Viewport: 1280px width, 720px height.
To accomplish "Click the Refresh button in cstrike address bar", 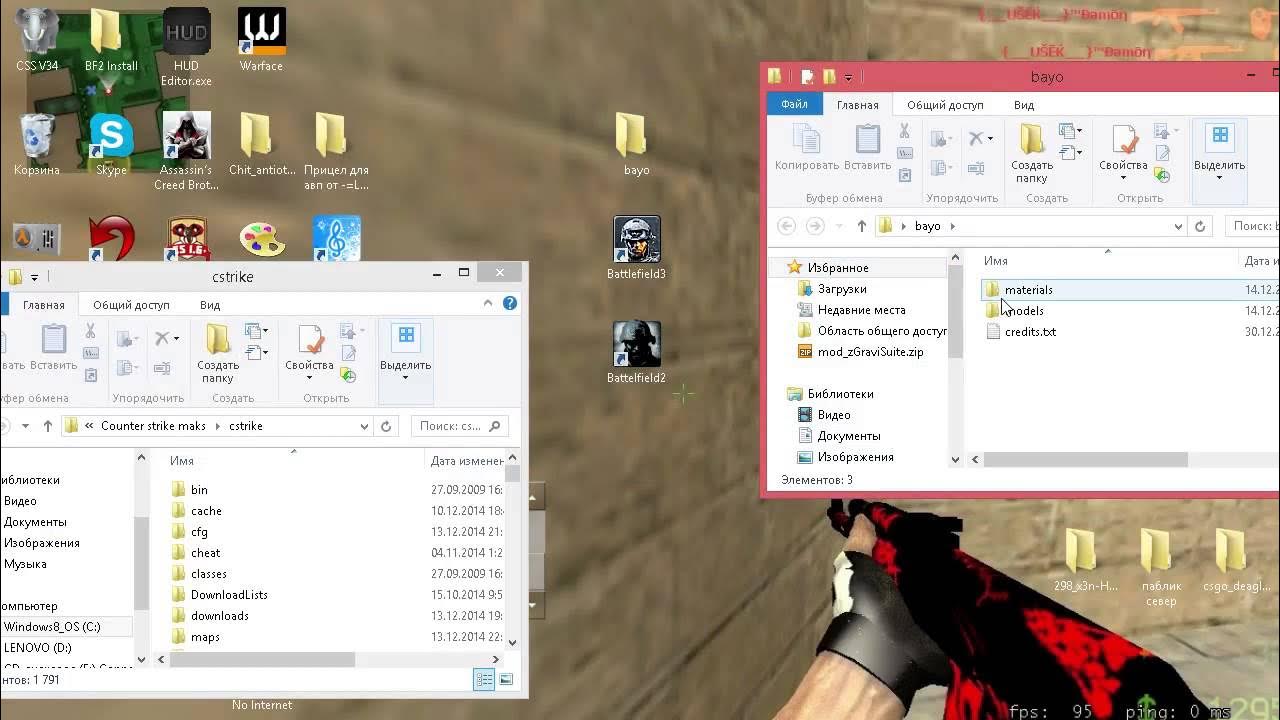I will coord(386,426).
